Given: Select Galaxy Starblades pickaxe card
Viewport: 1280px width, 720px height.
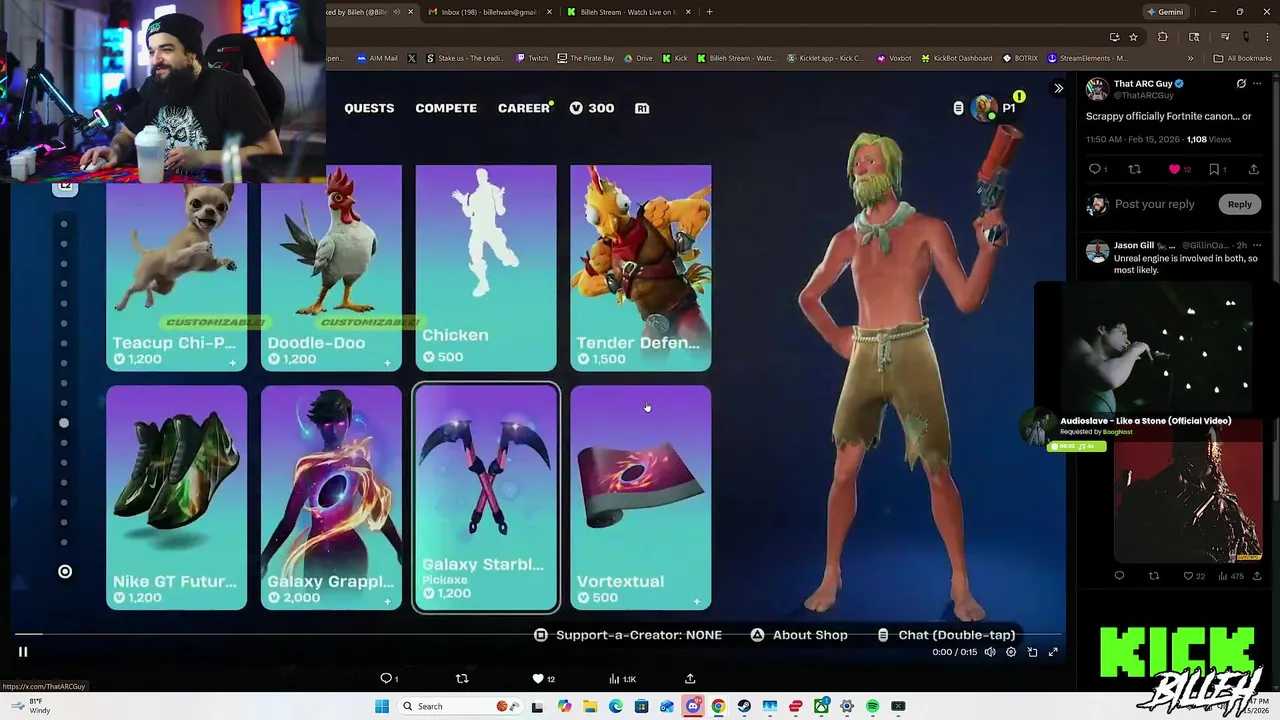Looking at the screenshot, I should pyautogui.click(x=486, y=497).
